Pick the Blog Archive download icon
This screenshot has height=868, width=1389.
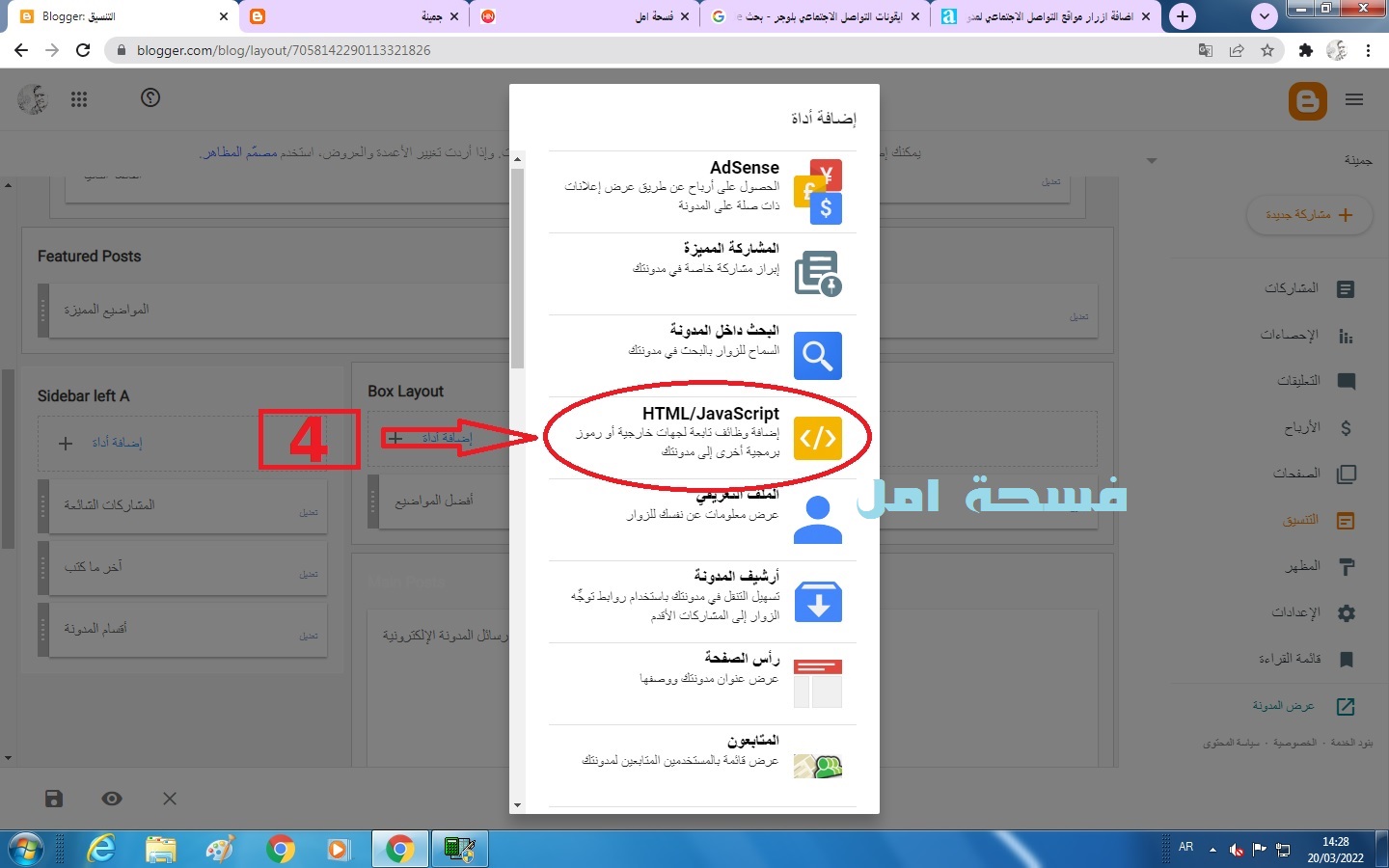point(818,602)
